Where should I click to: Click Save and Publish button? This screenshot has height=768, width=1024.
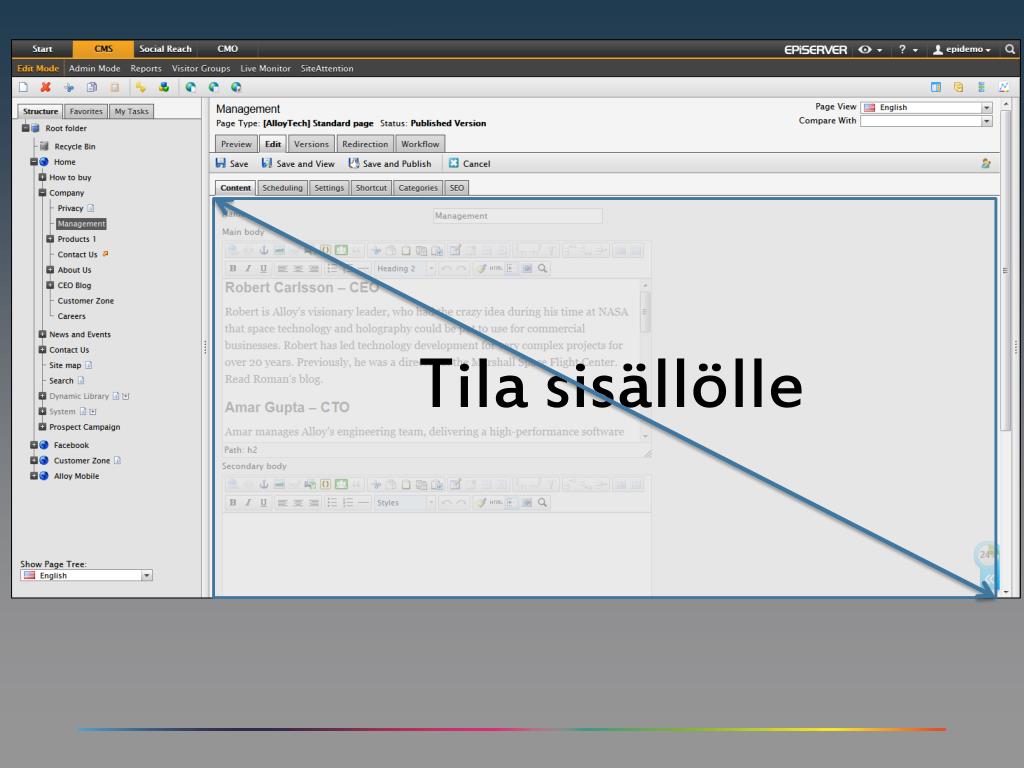(x=390, y=163)
